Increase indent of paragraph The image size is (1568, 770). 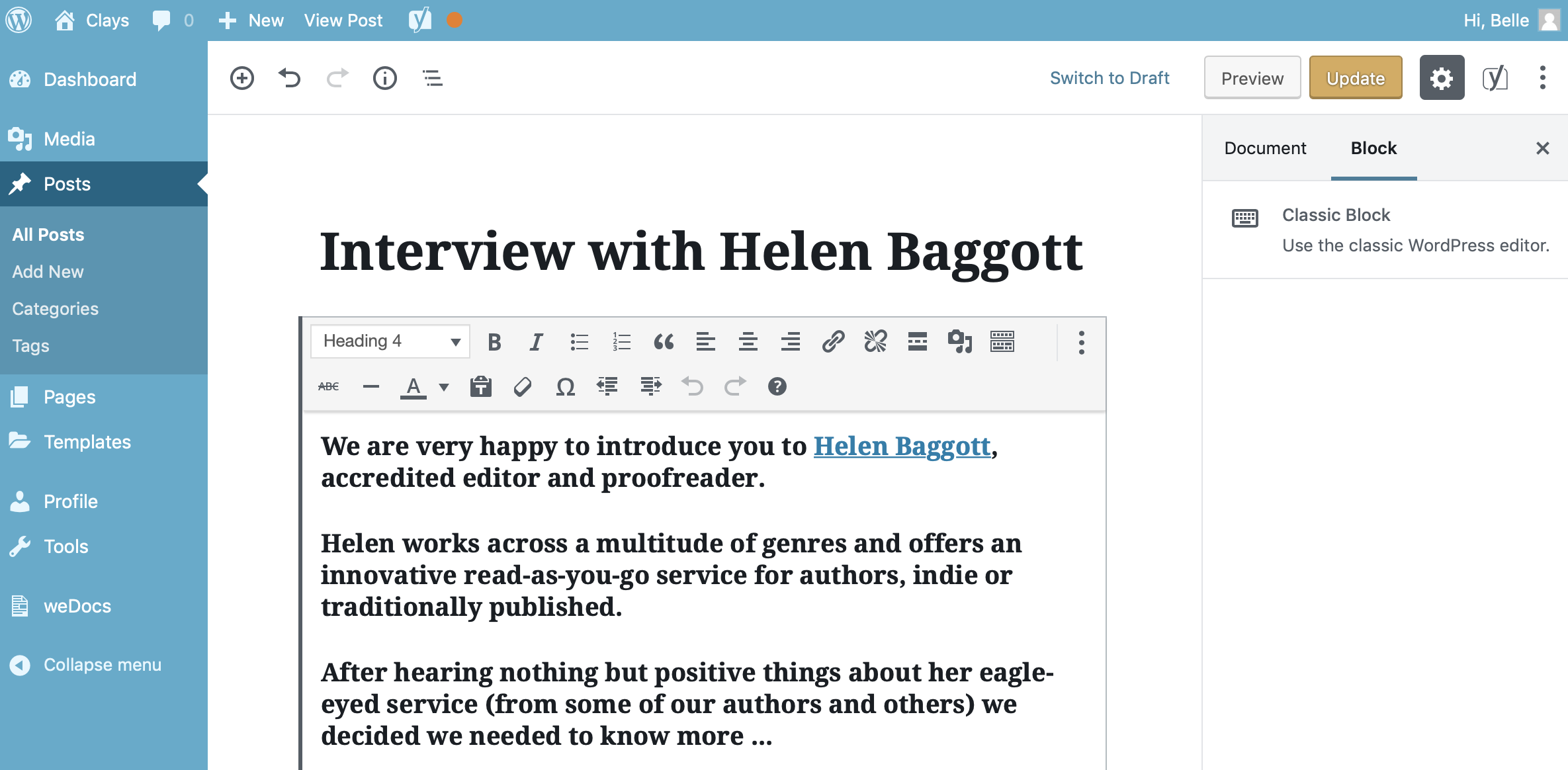[x=650, y=386]
